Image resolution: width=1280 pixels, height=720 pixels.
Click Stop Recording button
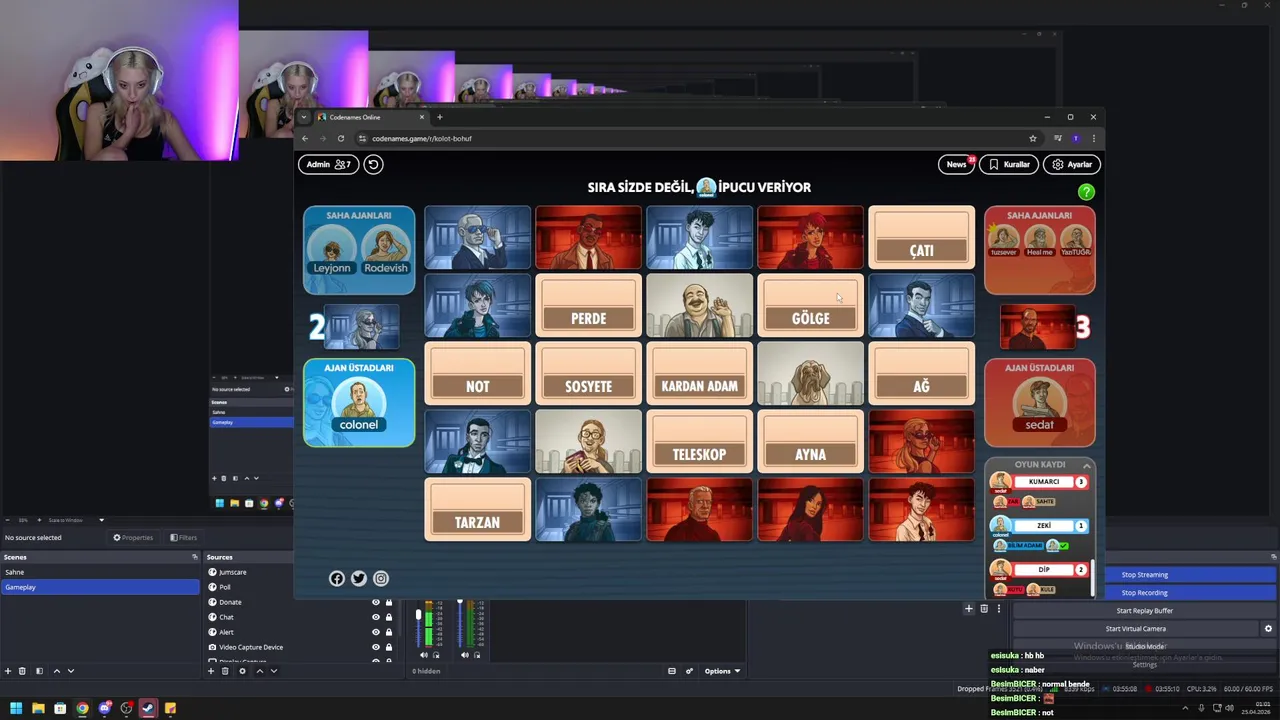click(x=1144, y=593)
